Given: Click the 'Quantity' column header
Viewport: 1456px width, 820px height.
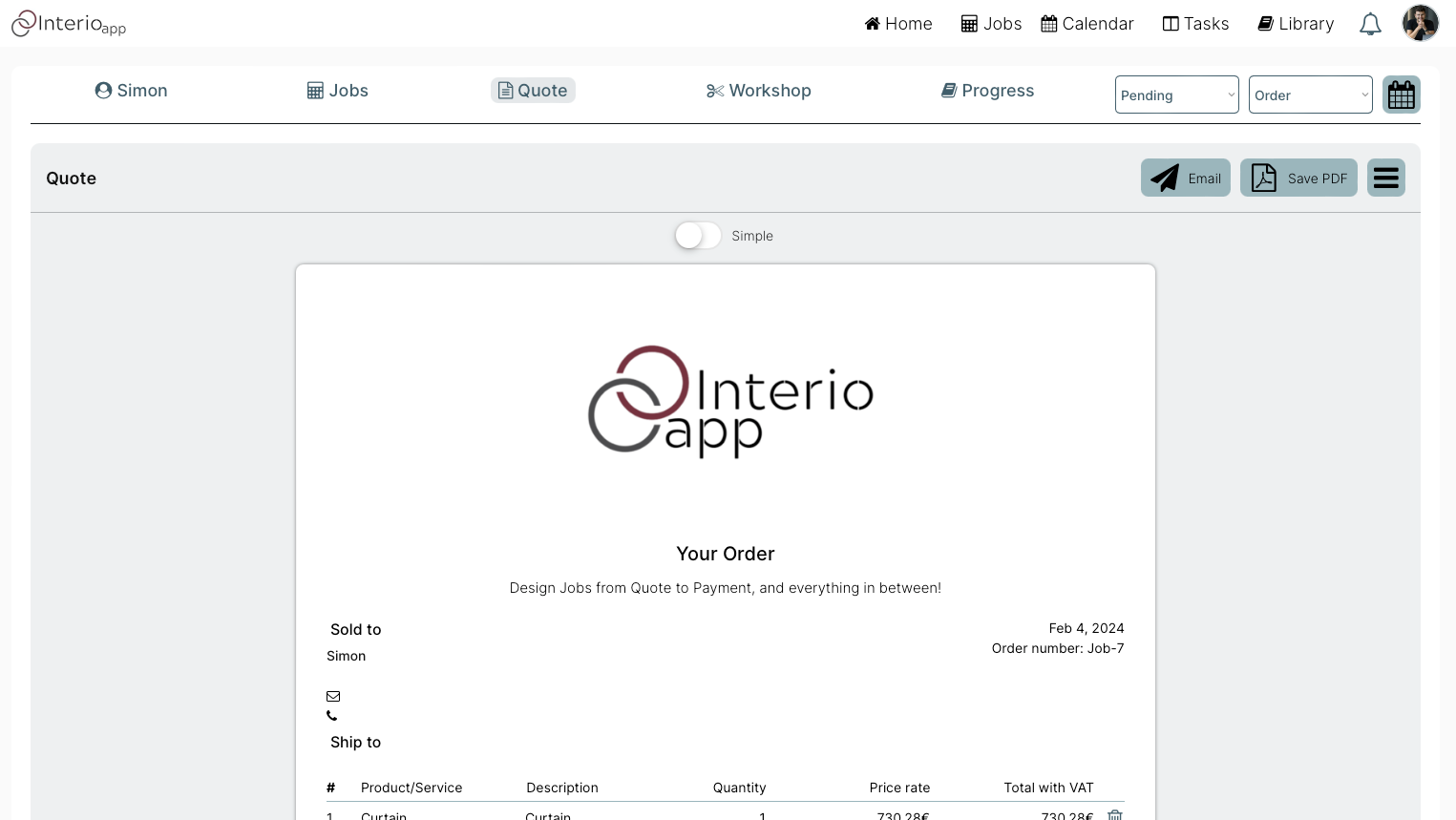Looking at the screenshot, I should tap(740, 788).
